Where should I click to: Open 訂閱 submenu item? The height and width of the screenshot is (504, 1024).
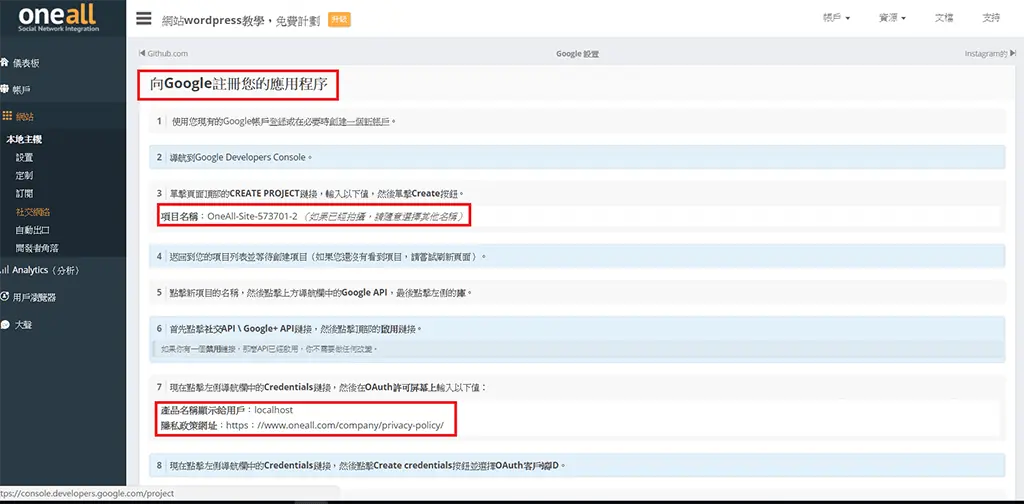tap(24, 194)
